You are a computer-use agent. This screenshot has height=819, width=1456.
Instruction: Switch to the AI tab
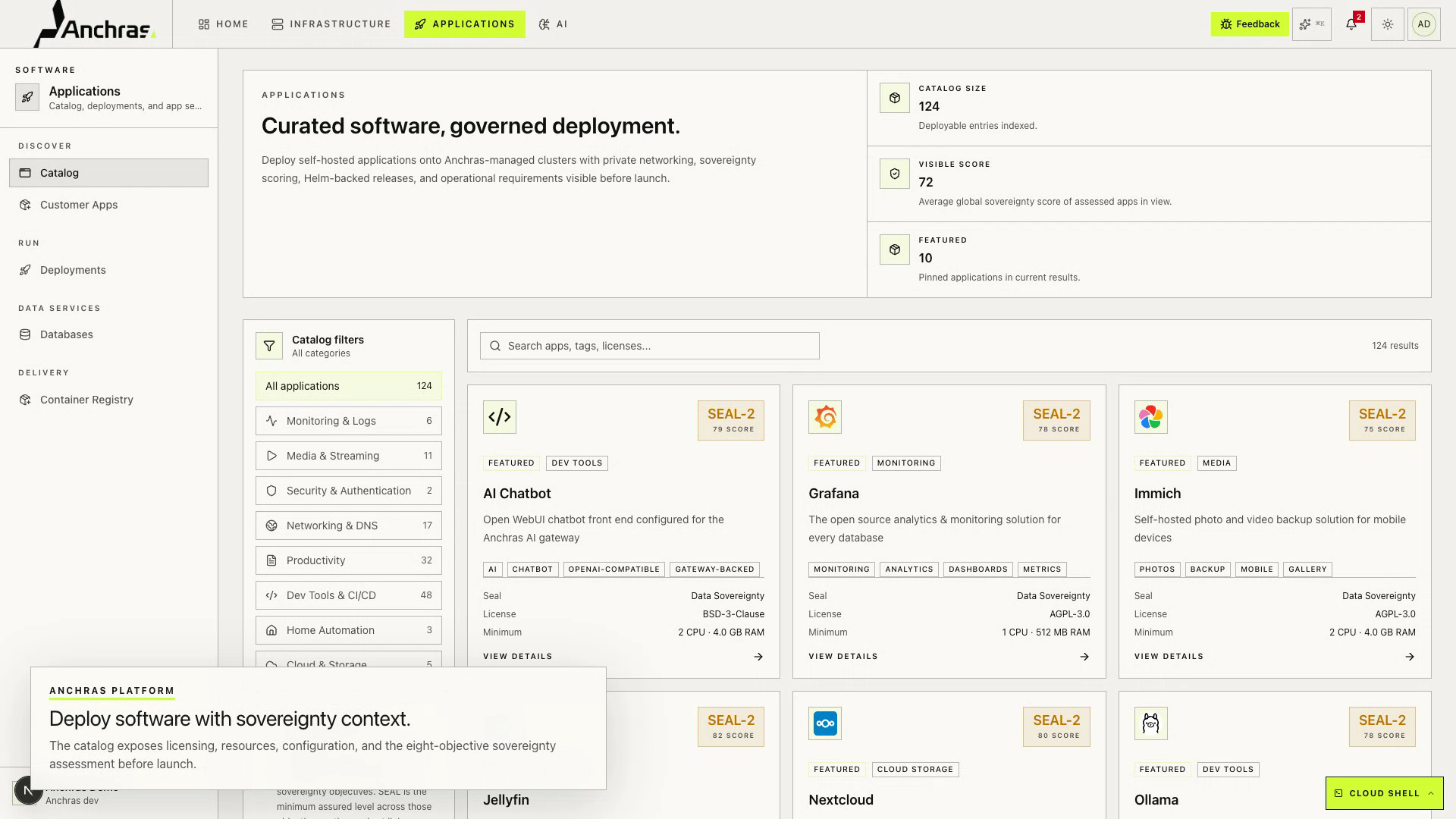click(554, 24)
